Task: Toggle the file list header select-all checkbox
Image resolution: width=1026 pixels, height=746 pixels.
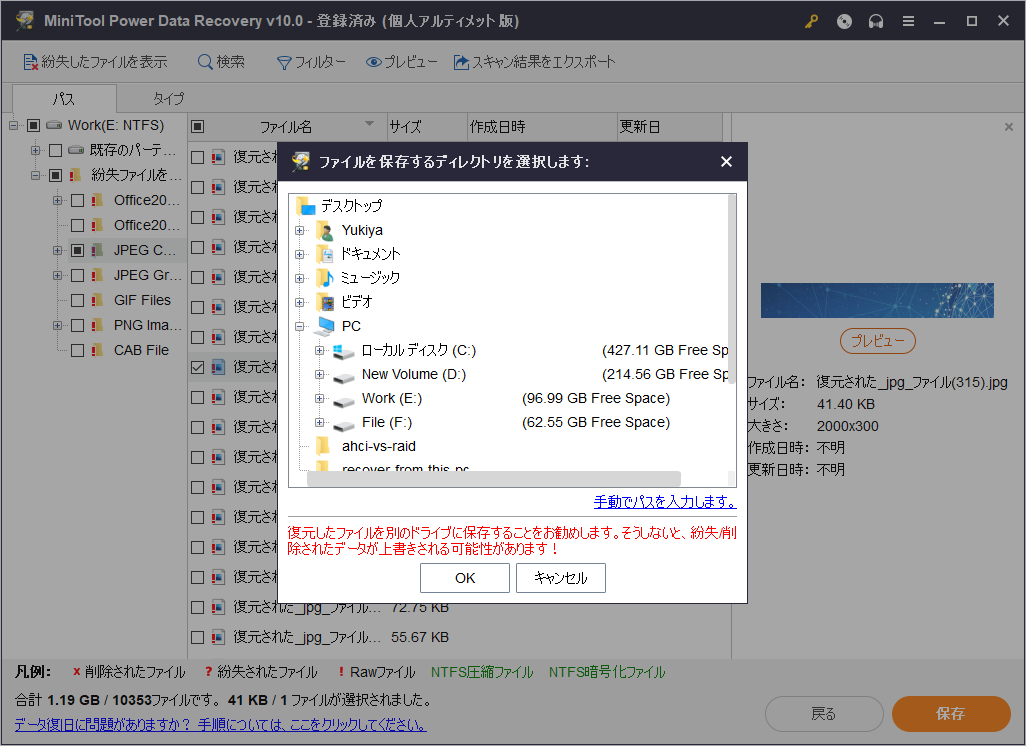Action: tap(198, 127)
